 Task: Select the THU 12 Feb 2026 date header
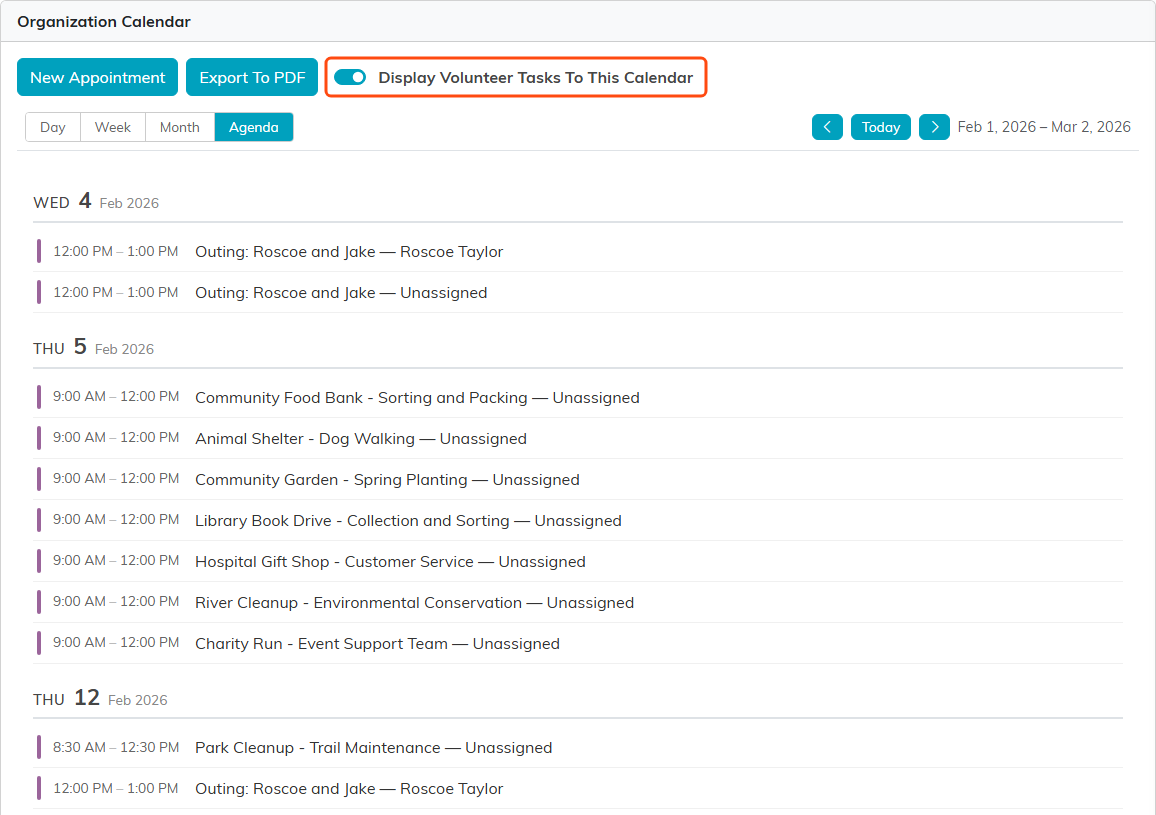coord(100,698)
